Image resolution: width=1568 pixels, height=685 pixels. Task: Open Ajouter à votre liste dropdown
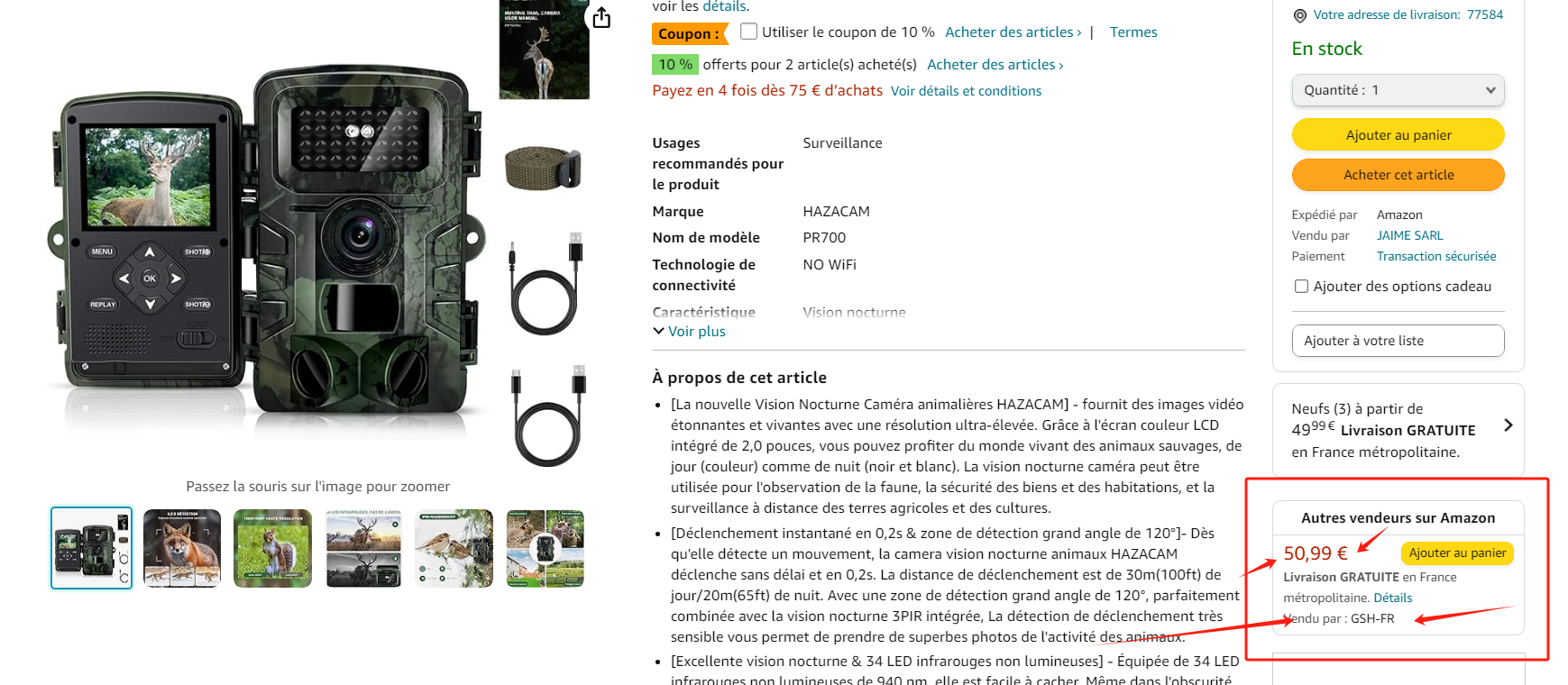click(x=1398, y=341)
